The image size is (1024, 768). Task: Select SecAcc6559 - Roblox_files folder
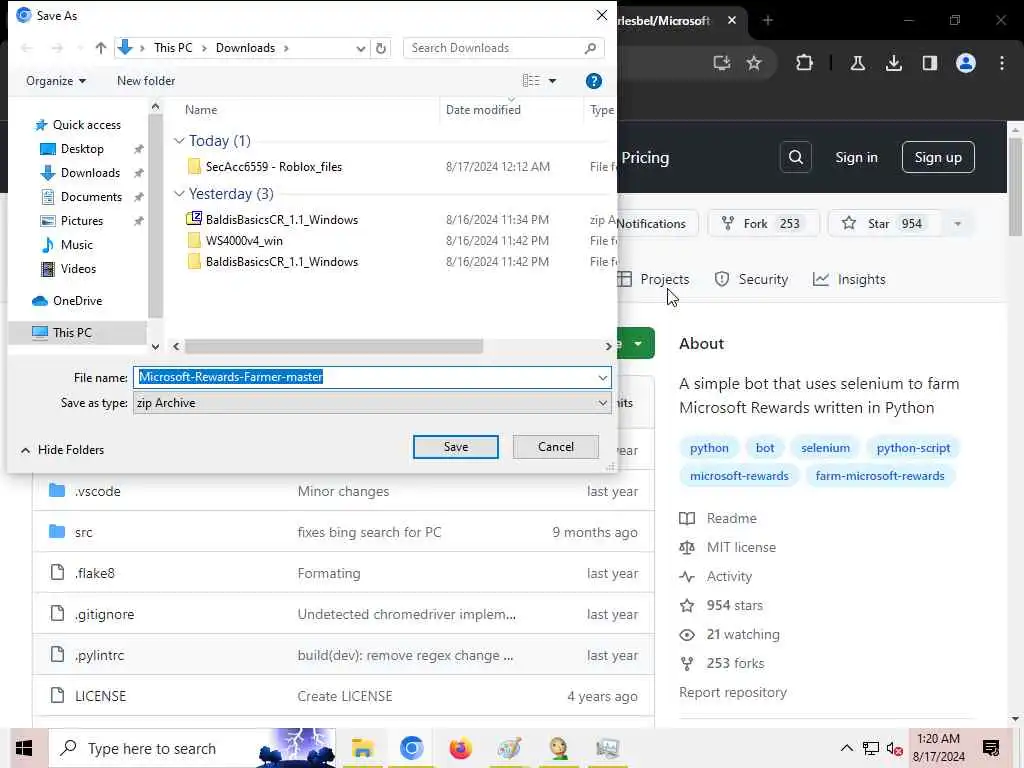click(274, 167)
